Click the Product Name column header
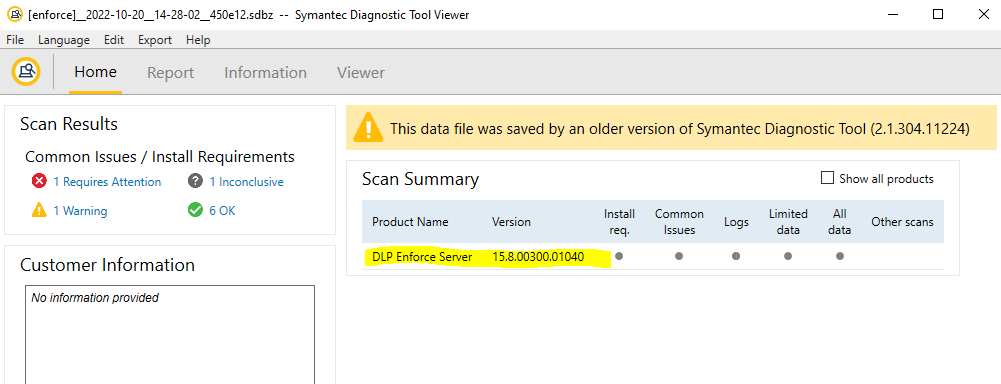The width and height of the screenshot is (1001, 384). [x=410, y=222]
